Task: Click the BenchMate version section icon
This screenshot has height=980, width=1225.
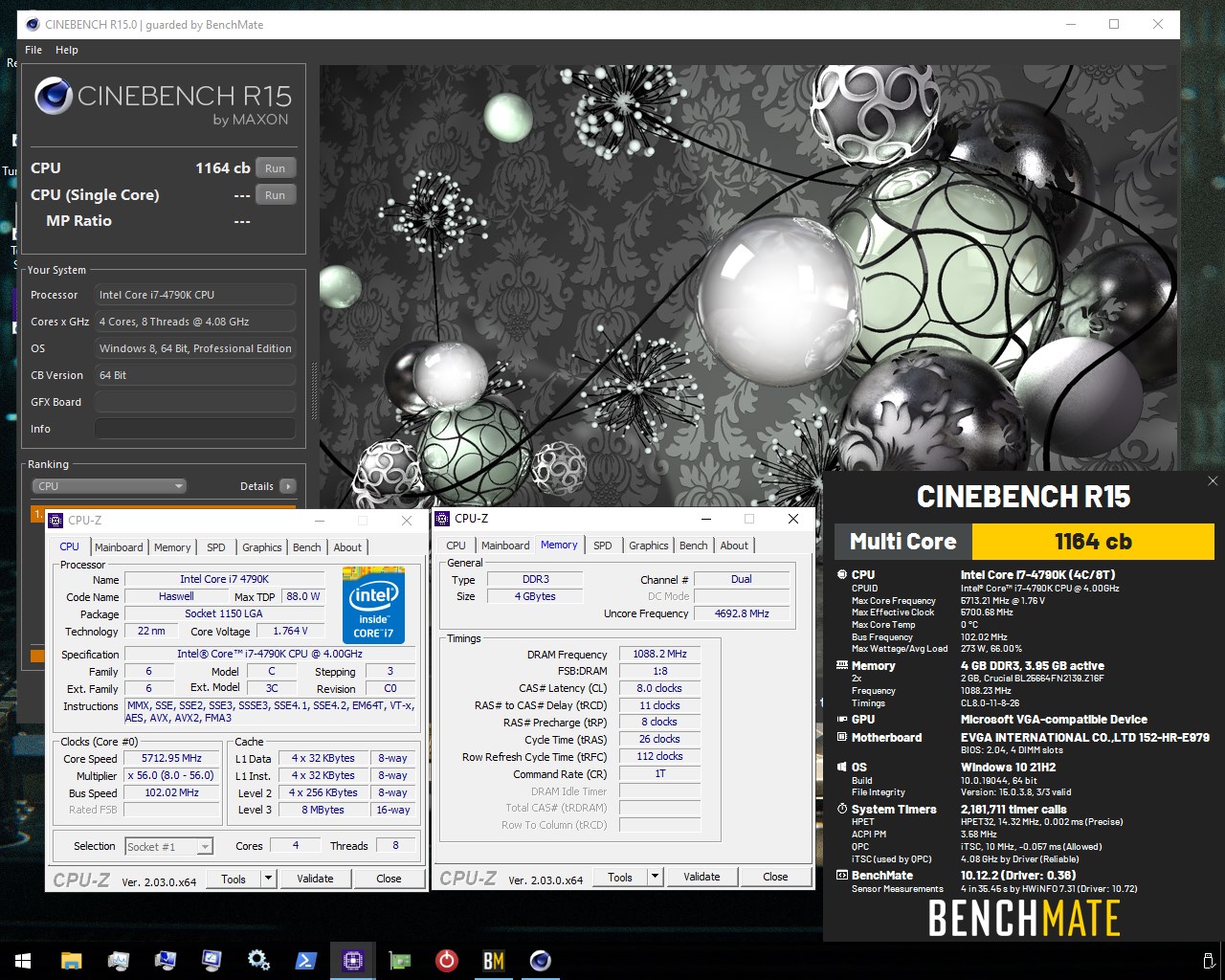Action: click(x=842, y=875)
